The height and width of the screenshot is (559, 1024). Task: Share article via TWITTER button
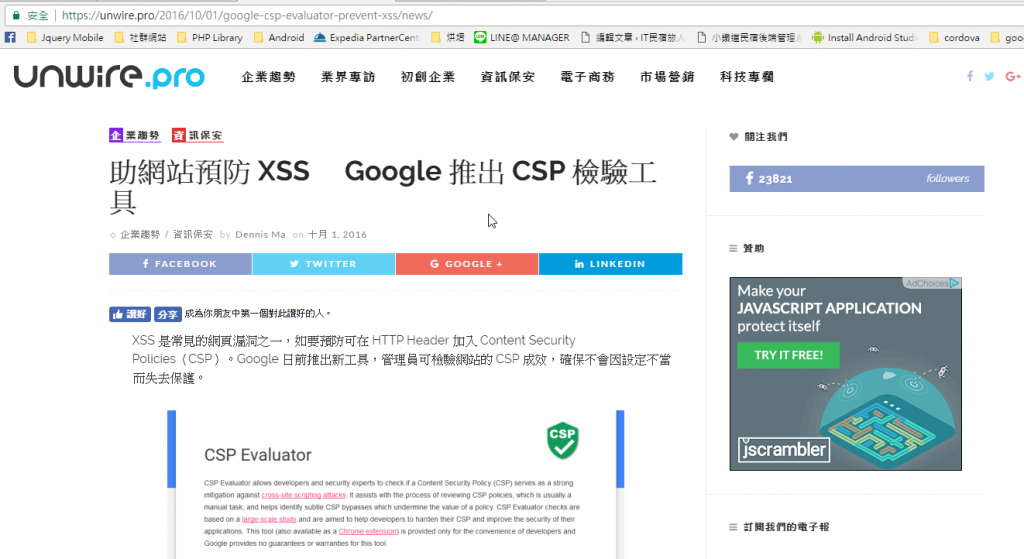(x=324, y=264)
